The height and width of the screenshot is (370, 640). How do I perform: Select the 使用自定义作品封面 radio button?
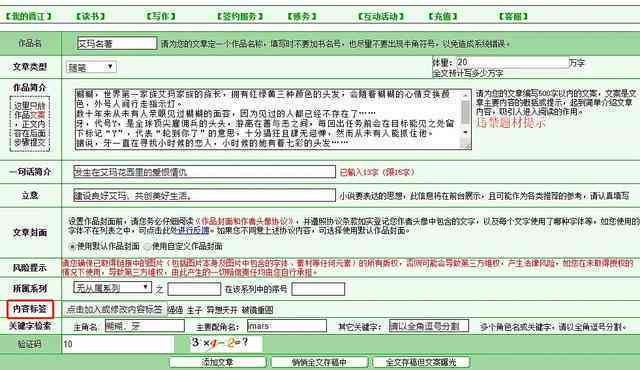click(147, 246)
